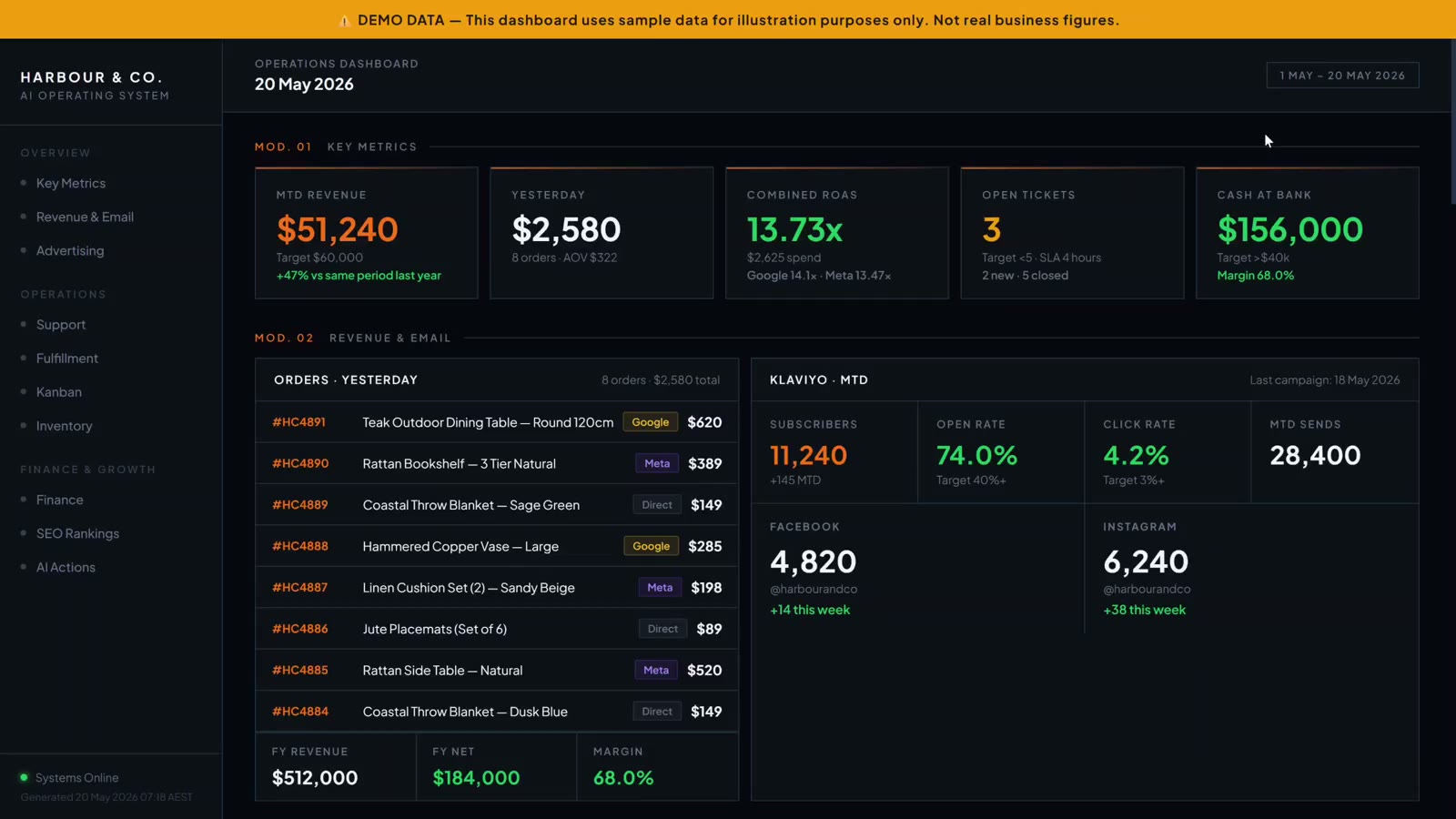Image resolution: width=1456 pixels, height=819 pixels.
Task: Open the Kanban sidebar item
Action: pyautogui.click(x=59, y=392)
